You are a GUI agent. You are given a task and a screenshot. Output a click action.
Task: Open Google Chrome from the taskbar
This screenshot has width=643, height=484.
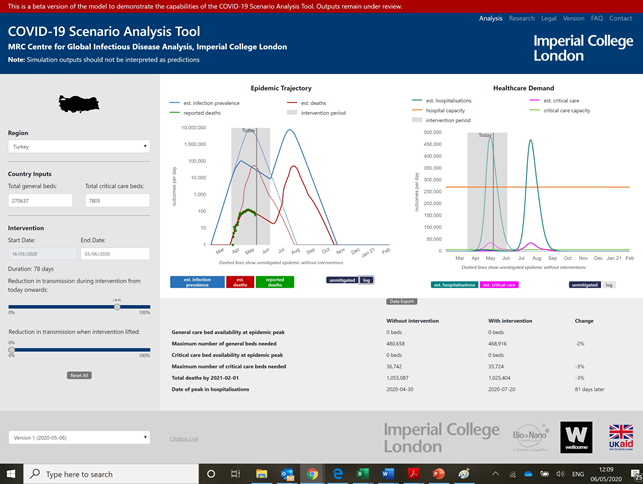(x=312, y=473)
